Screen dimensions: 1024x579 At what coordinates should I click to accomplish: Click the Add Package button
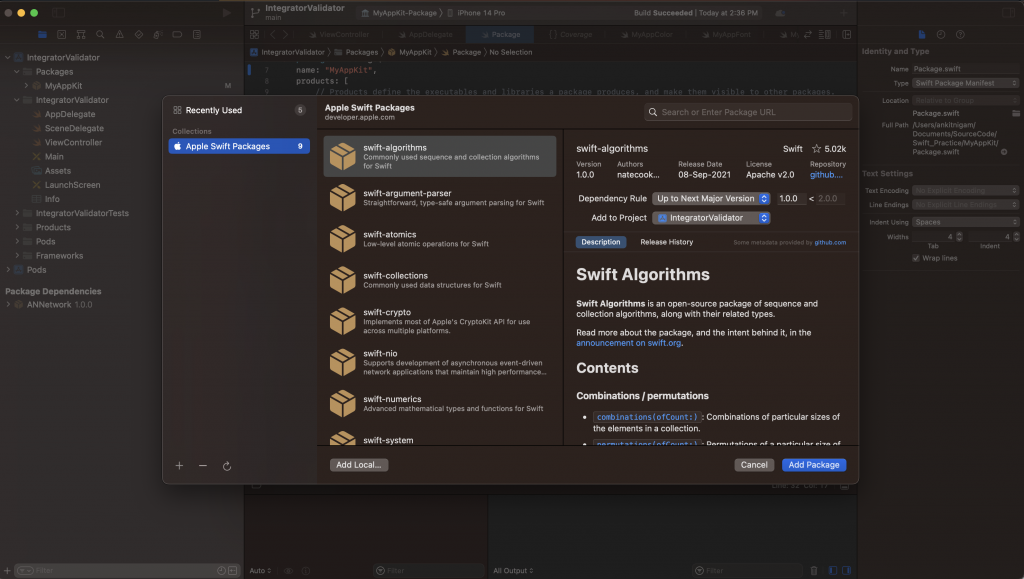point(814,465)
